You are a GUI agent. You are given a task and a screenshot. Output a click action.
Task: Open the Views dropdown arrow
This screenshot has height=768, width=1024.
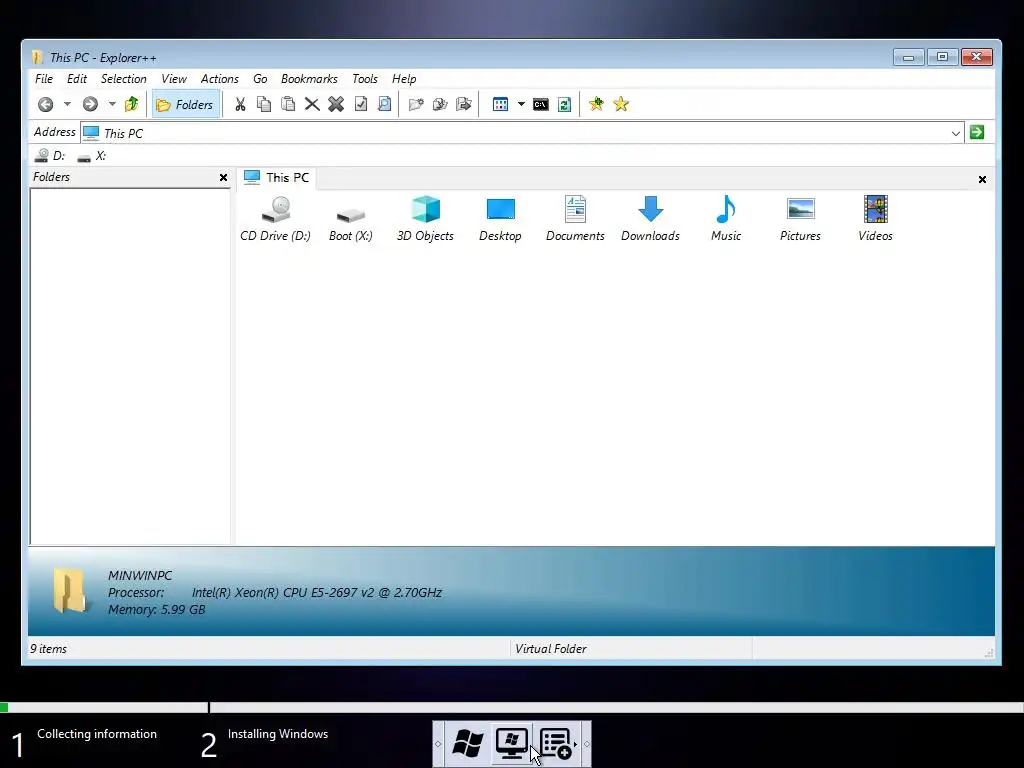click(x=521, y=104)
